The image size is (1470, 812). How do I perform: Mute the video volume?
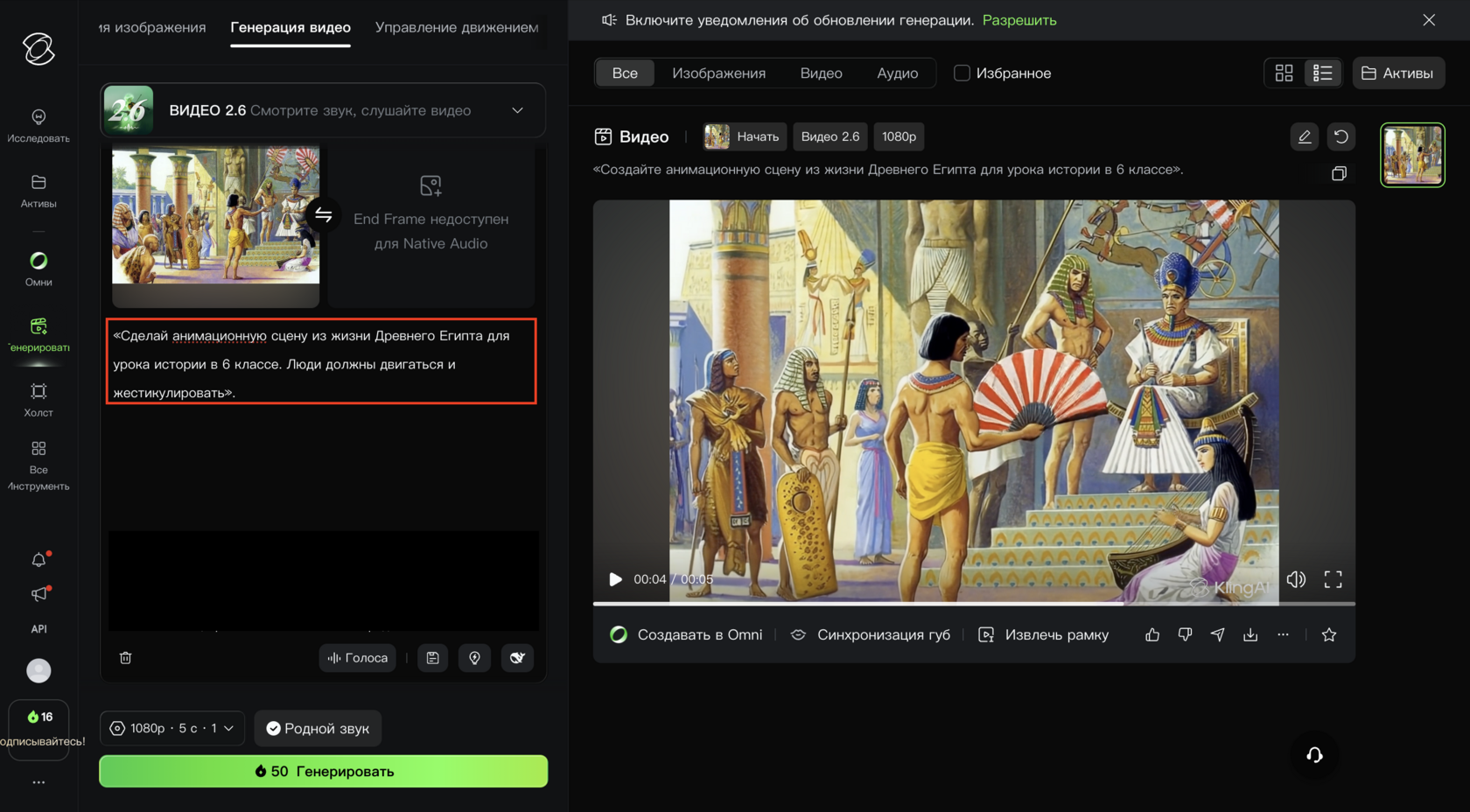(1296, 579)
